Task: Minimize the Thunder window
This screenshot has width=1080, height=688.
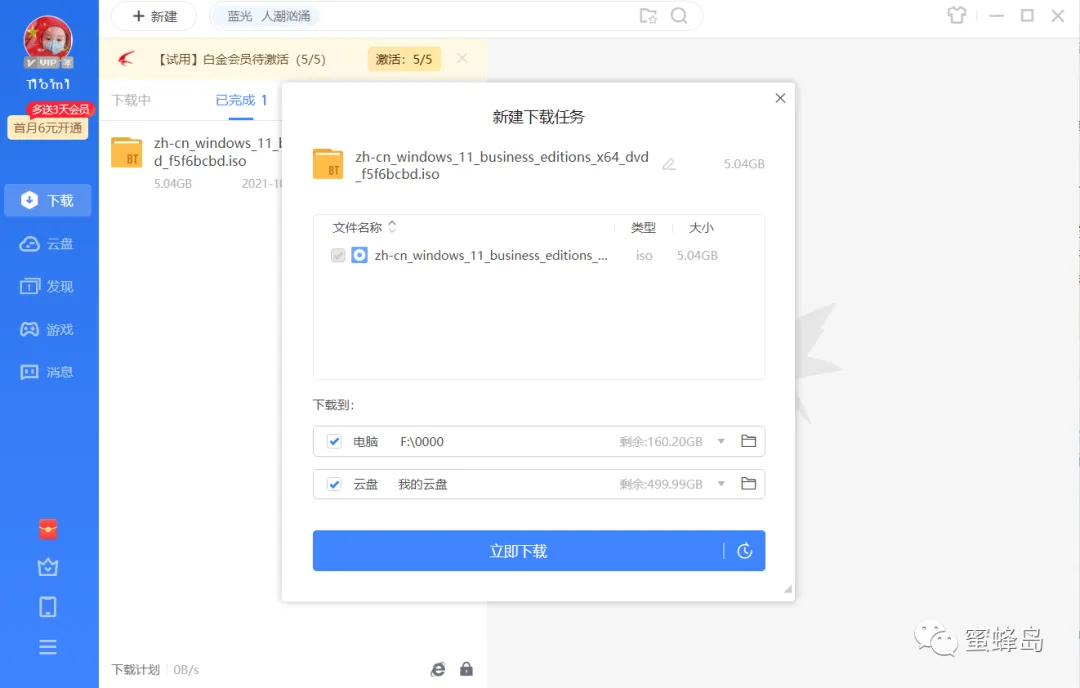Action: (996, 15)
